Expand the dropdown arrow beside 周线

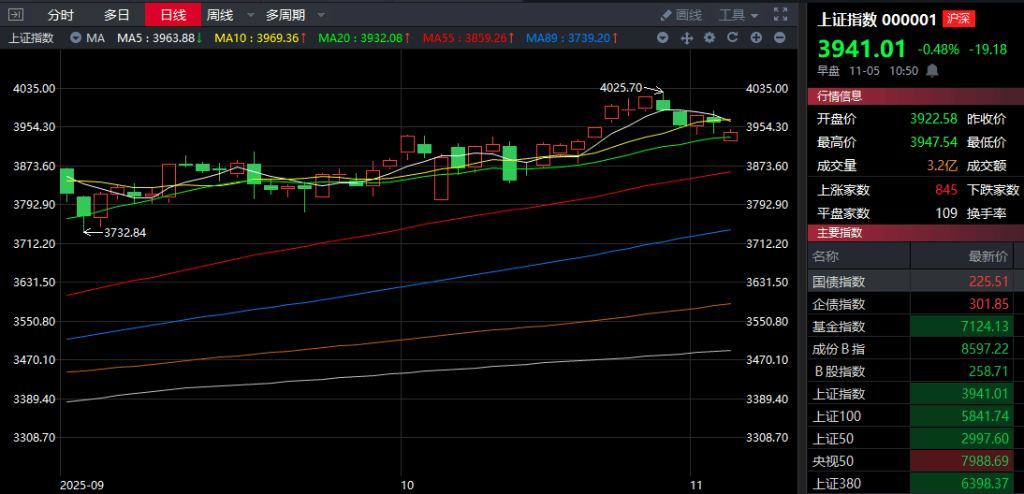point(245,15)
